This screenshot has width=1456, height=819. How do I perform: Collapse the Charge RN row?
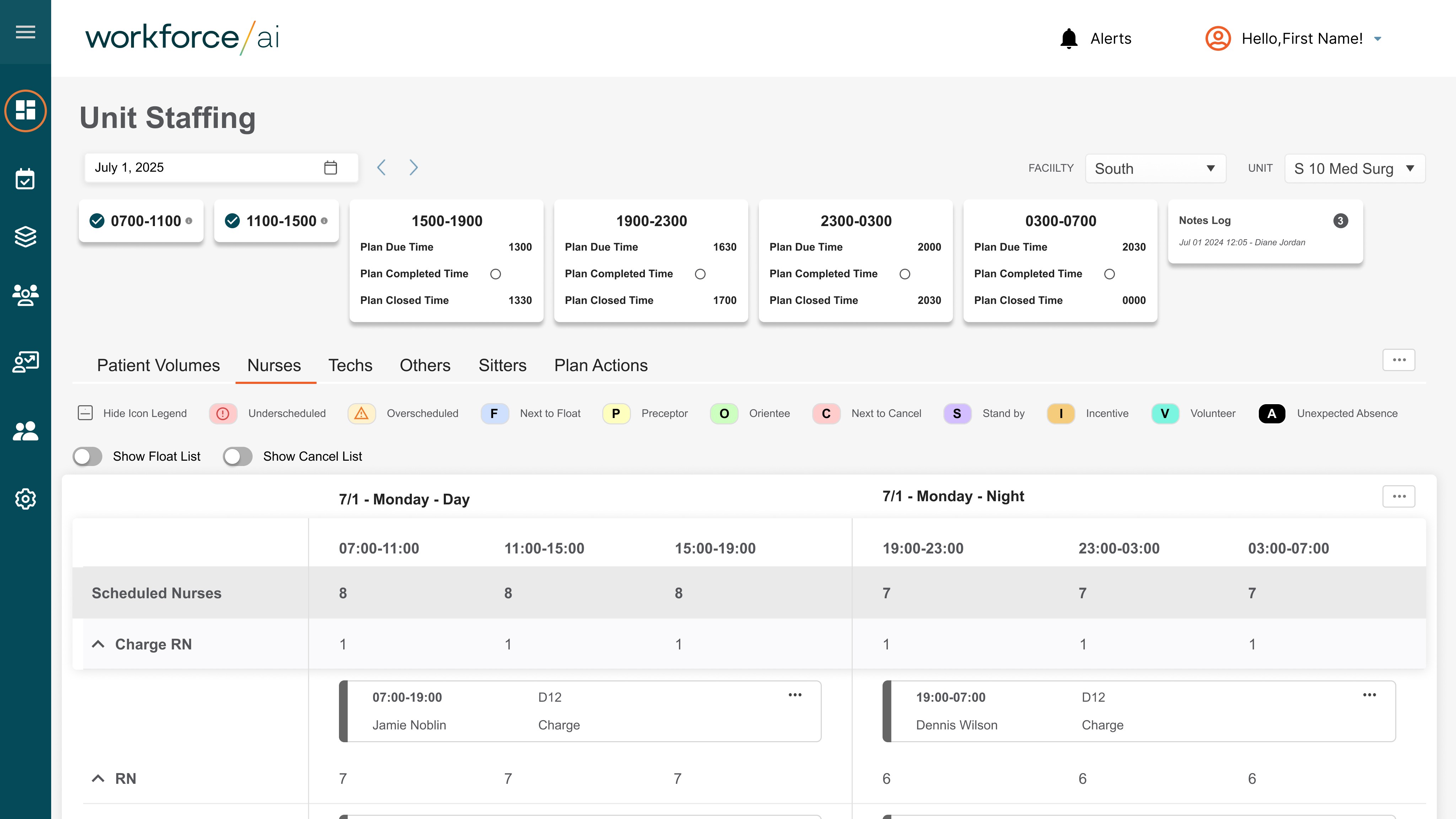click(98, 644)
